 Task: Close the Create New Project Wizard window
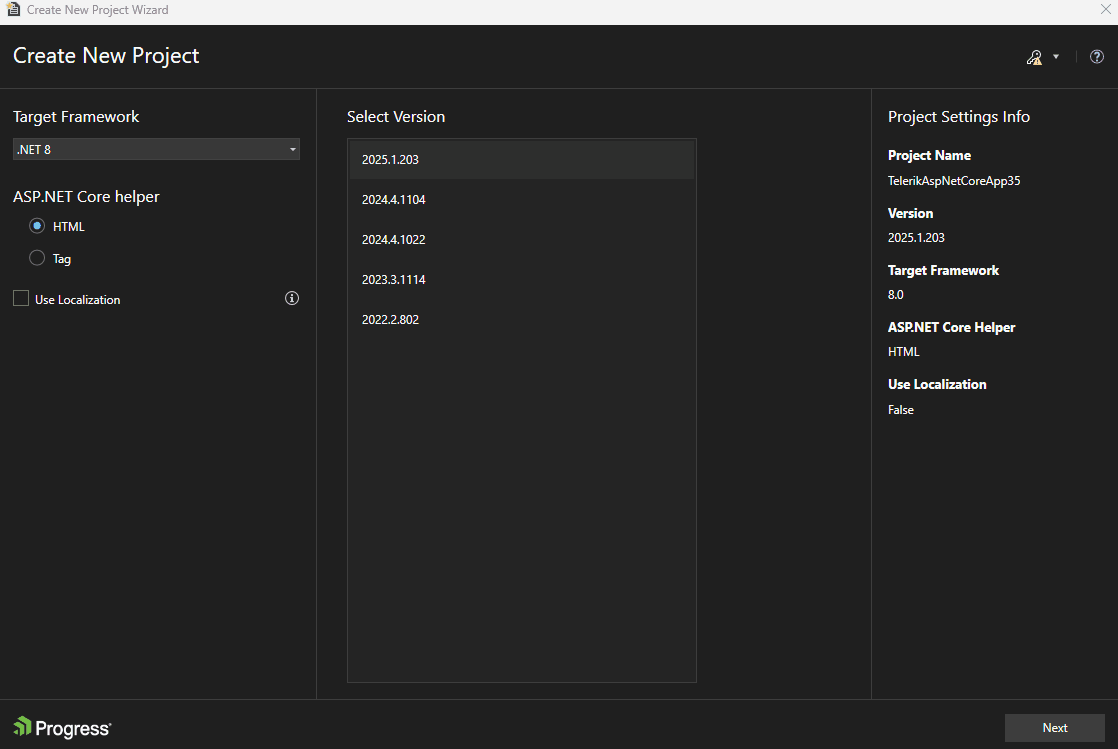(x=1105, y=9)
